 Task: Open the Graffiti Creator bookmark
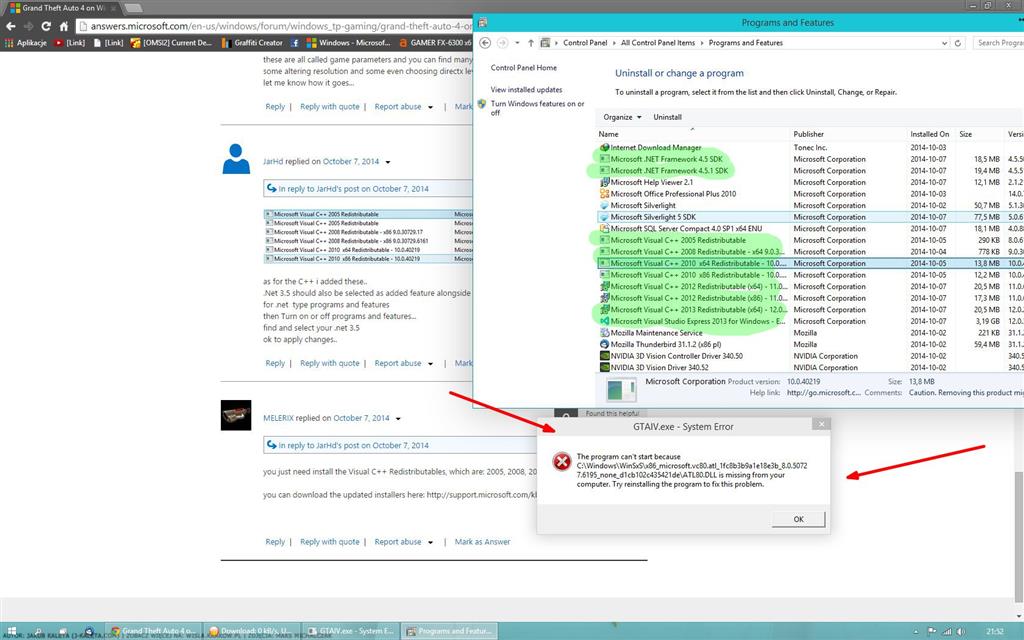tap(252, 42)
